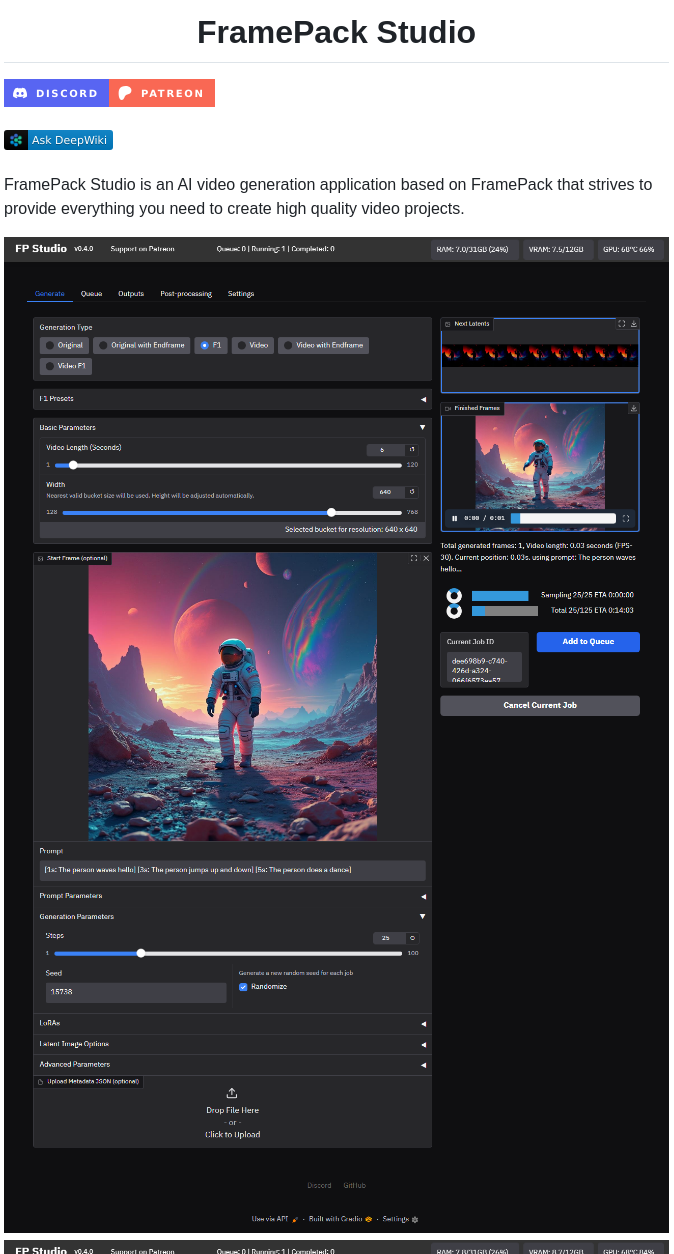674x1254 pixels.
Task: Click the GPU temperature indicator
Action: click(629, 249)
